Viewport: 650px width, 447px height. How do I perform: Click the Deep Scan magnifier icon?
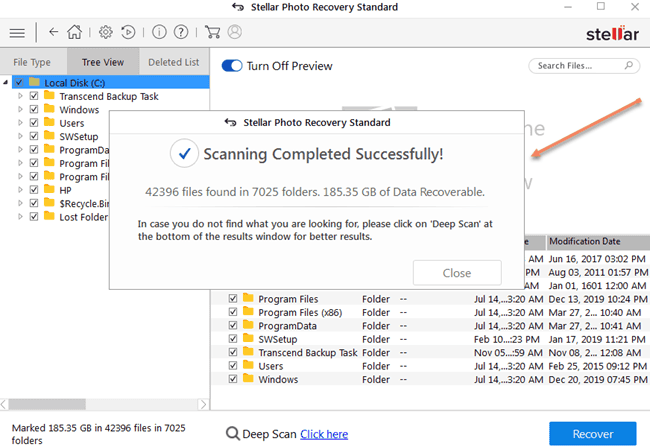click(233, 434)
